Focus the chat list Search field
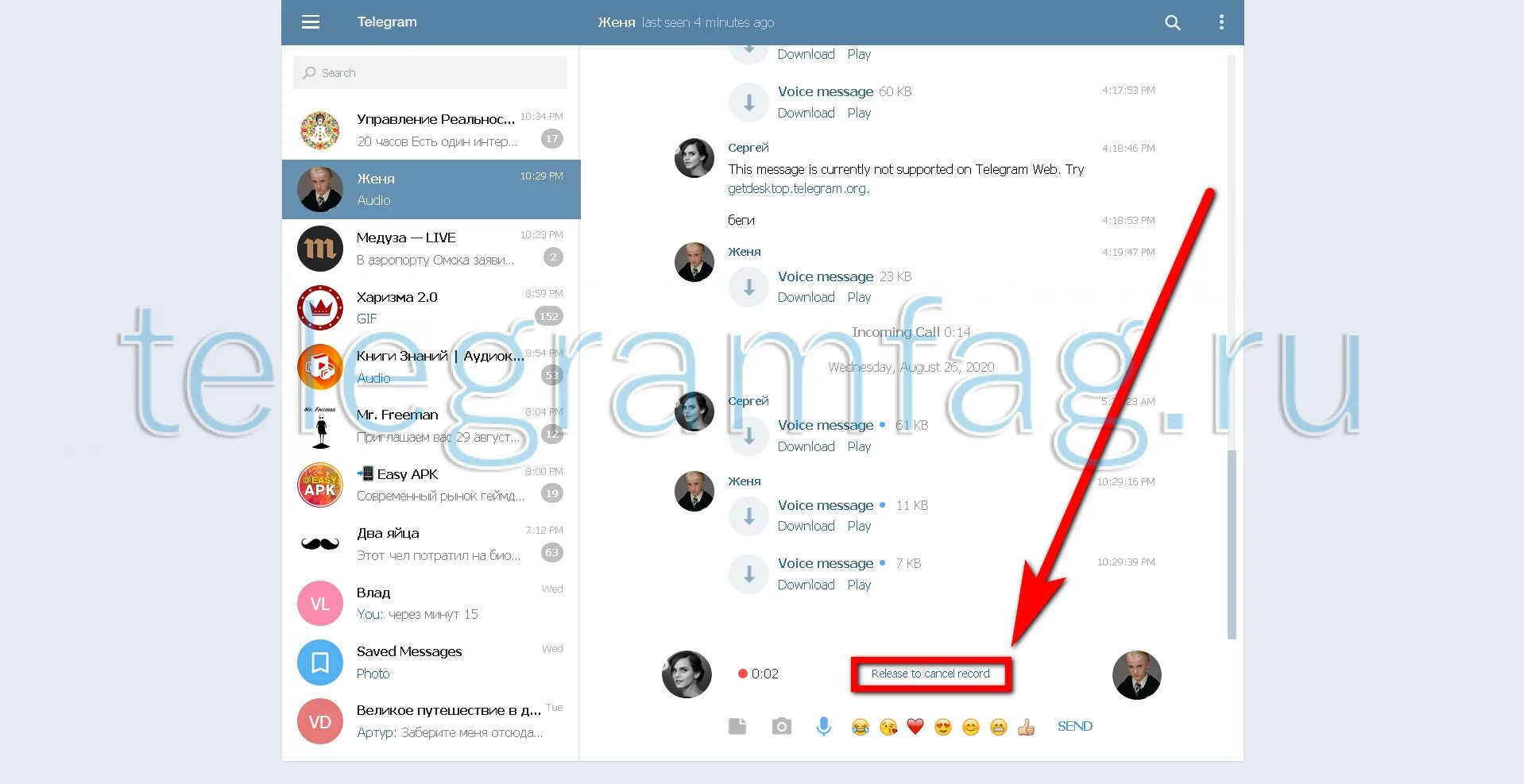Image resolution: width=1524 pixels, height=784 pixels. pos(430,72)
